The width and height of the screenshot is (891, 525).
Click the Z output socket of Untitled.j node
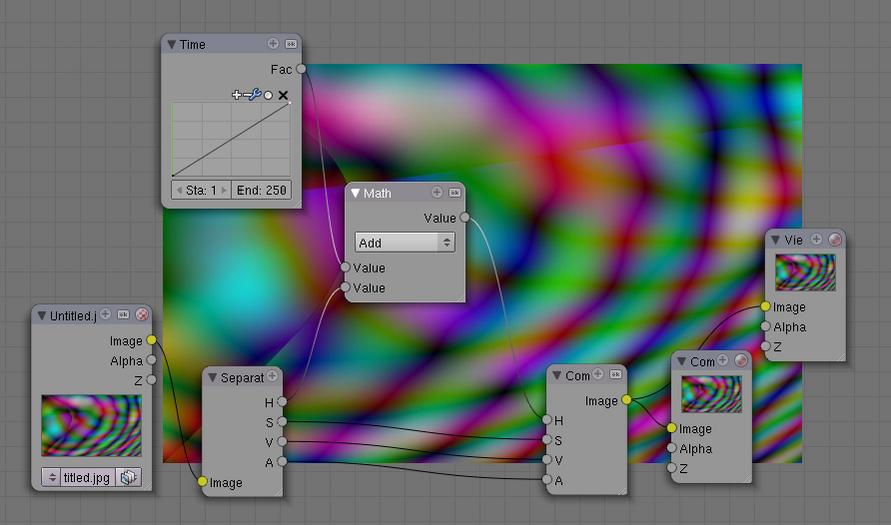[x=151, y=380]
